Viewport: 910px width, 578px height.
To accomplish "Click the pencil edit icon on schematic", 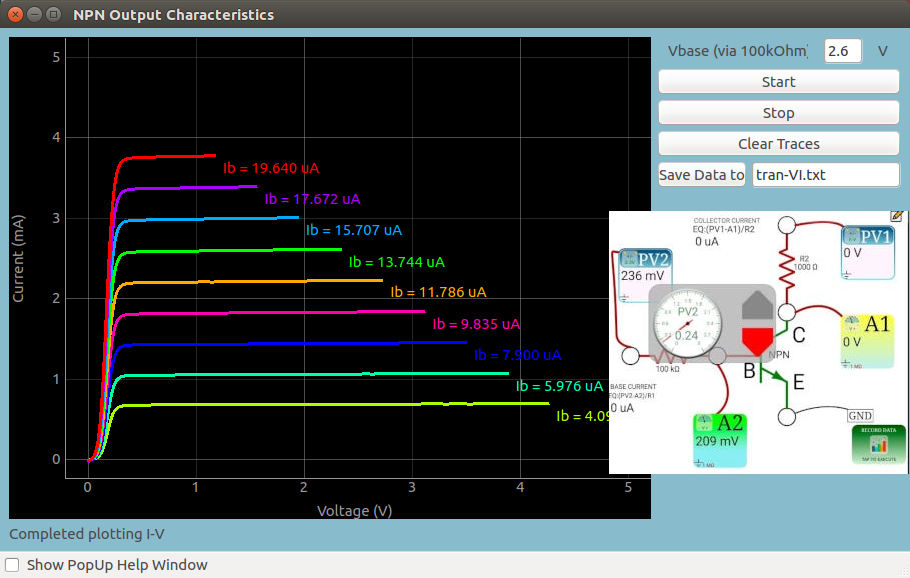I will (896, 216).
